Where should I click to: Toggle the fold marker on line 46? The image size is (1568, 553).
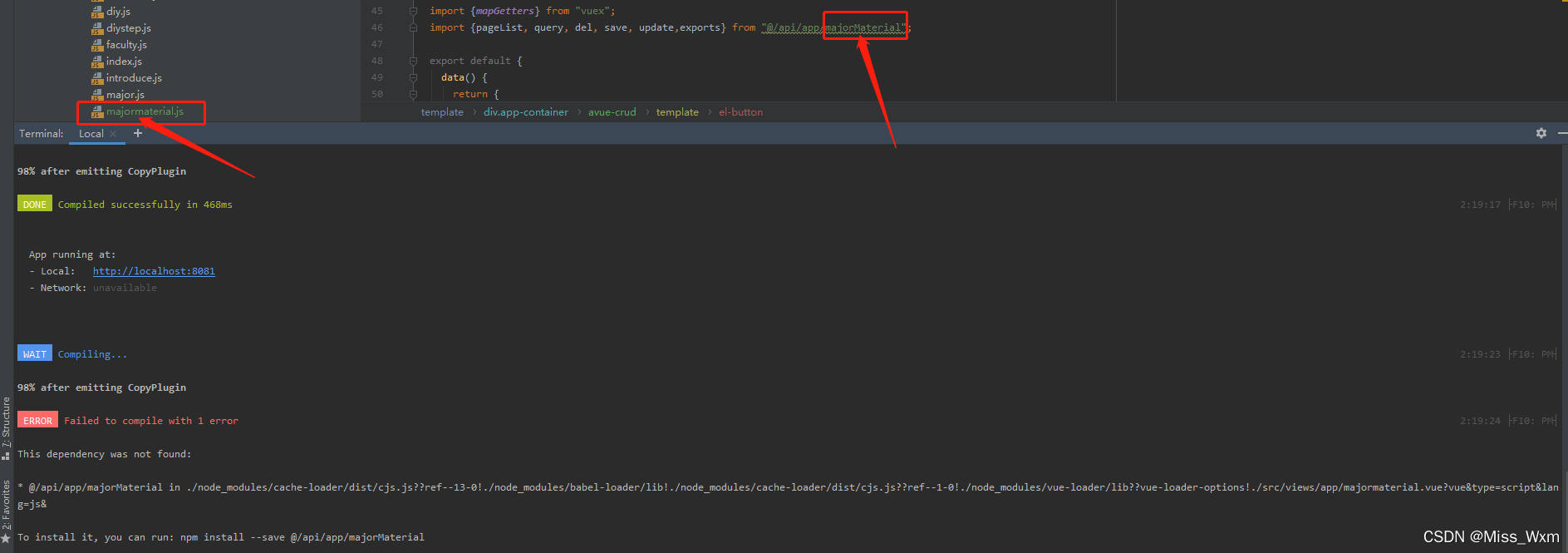click(x=413, y=27)
